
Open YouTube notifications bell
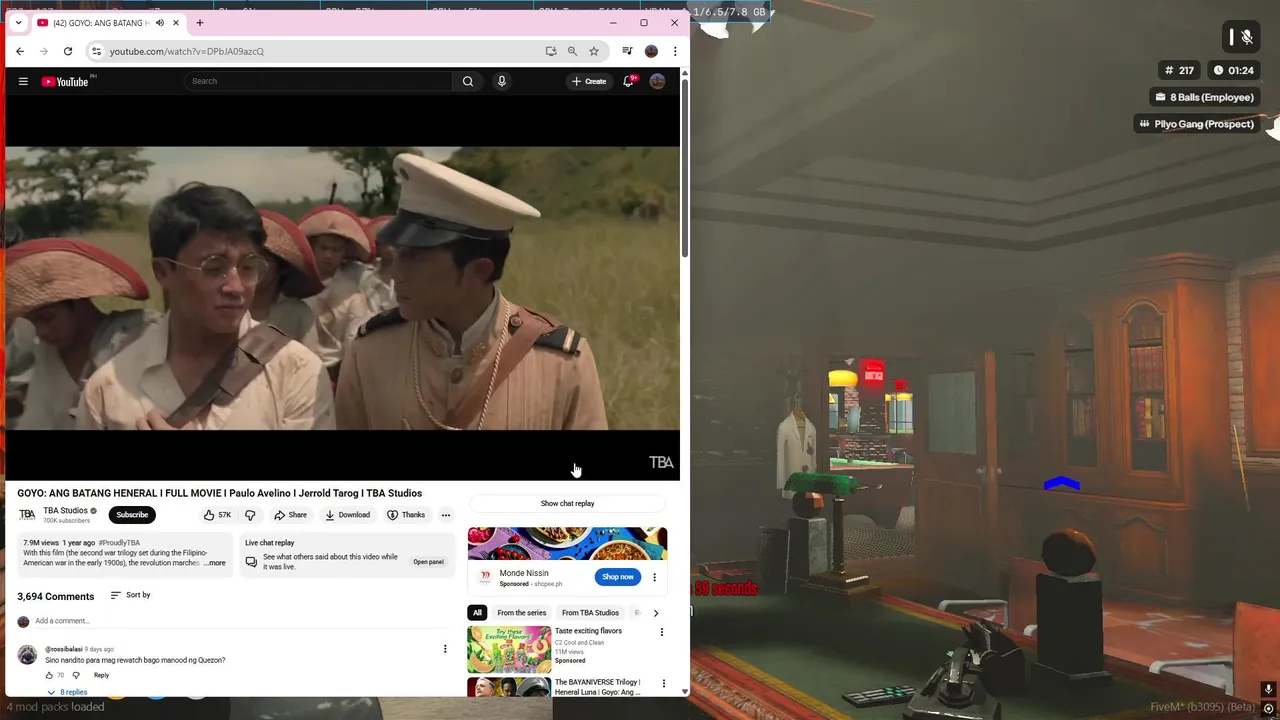pos(629,81)
